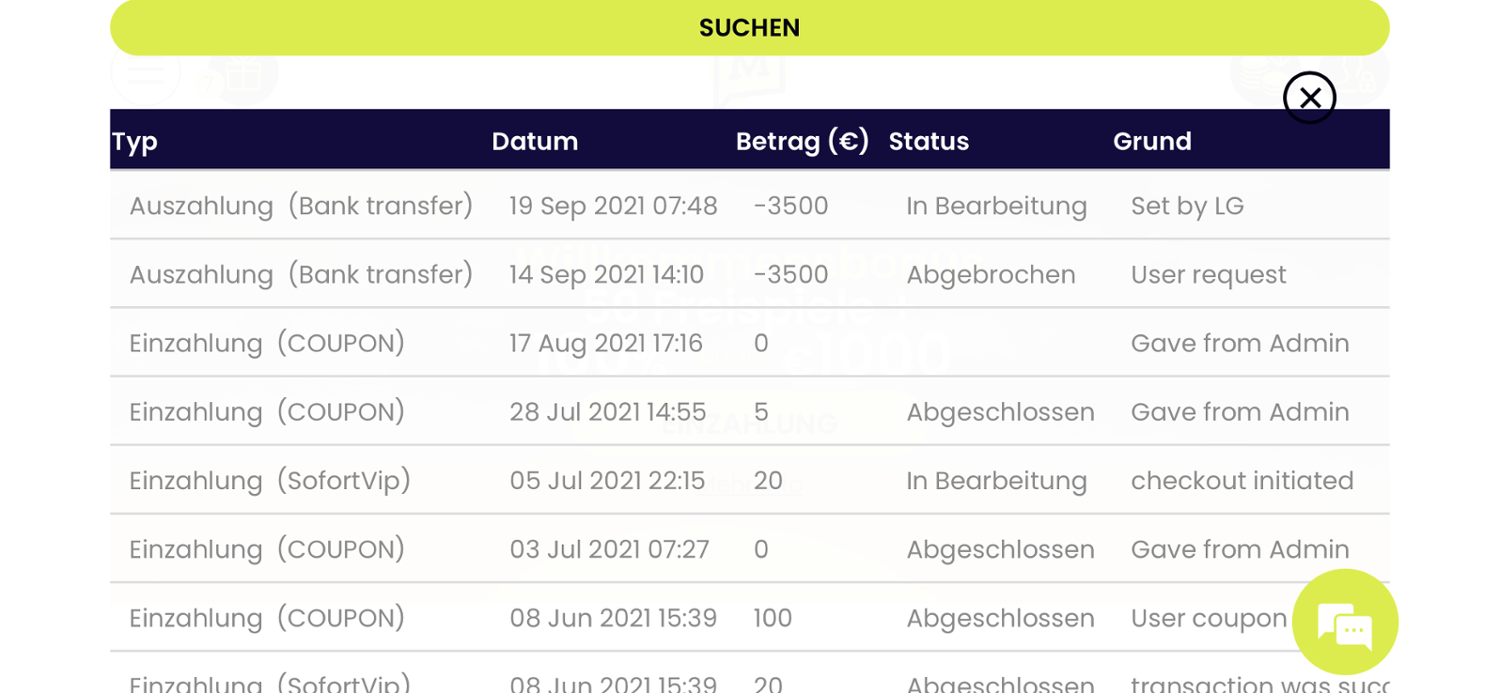Click the 100 euro amount cell

(773, 618)
